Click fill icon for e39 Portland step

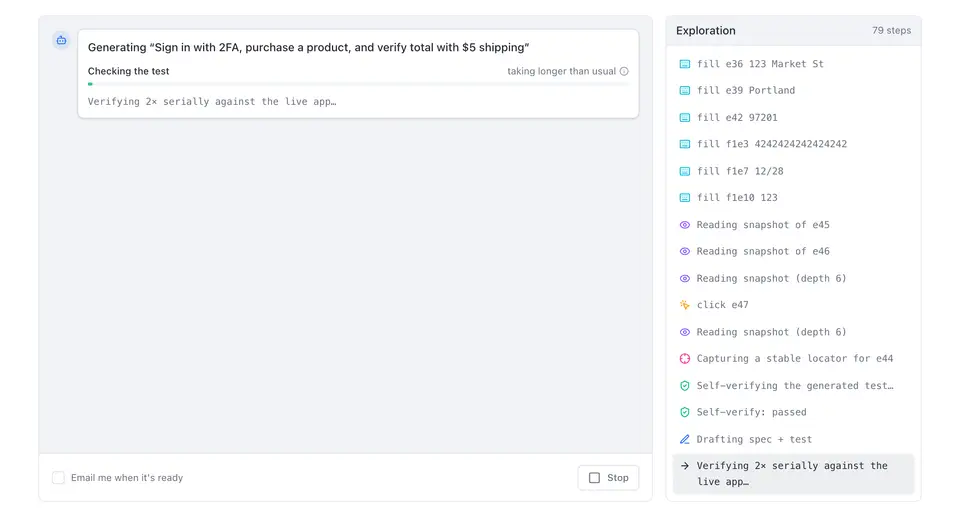684,91
